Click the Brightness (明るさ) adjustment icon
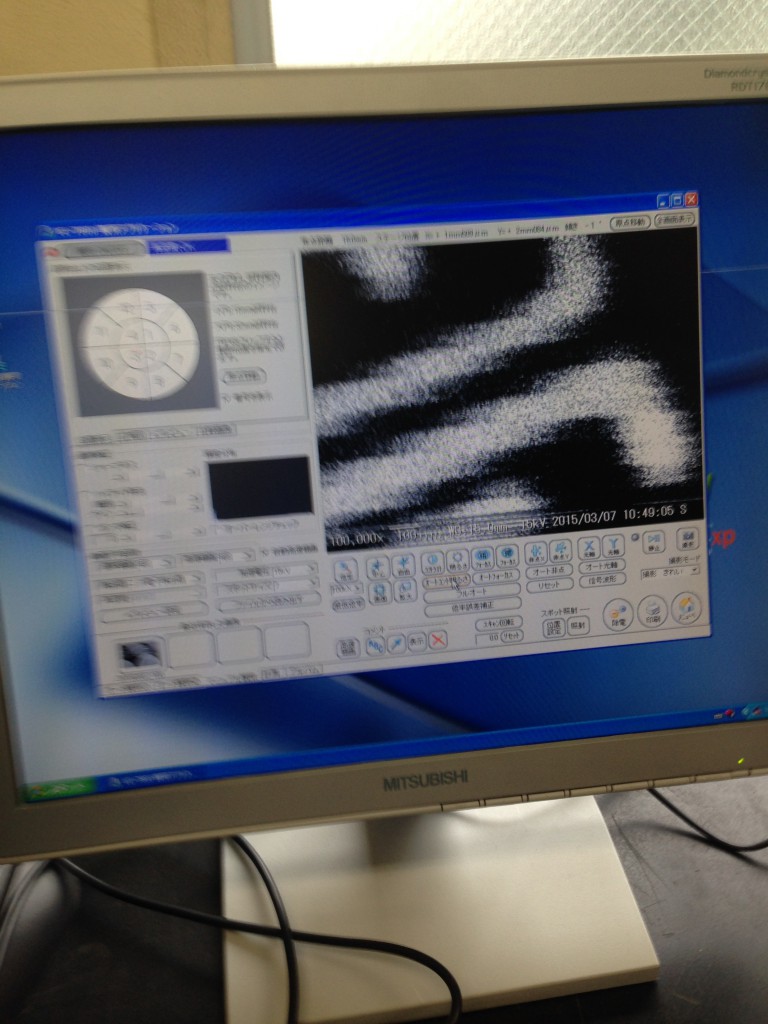Screen dimensions: 768x1024 [458, 559]
